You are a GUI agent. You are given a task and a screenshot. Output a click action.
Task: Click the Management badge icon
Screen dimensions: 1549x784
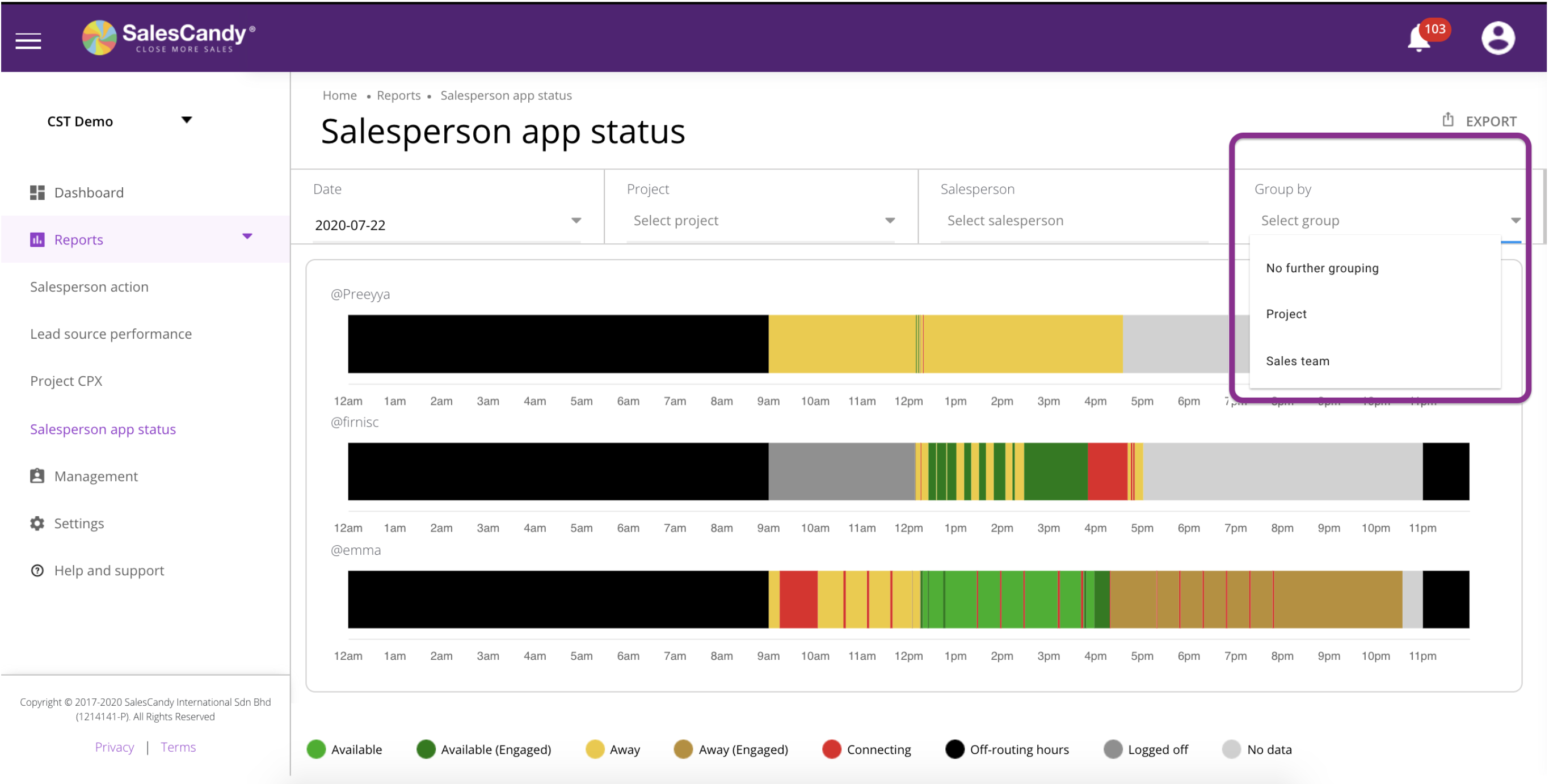tap(37, 475)
